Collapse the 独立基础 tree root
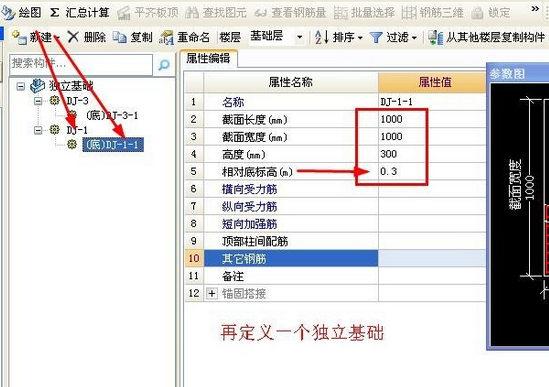The width and height of the screenshot is (549, 387). pyautogui.click(x=21, y=86)
